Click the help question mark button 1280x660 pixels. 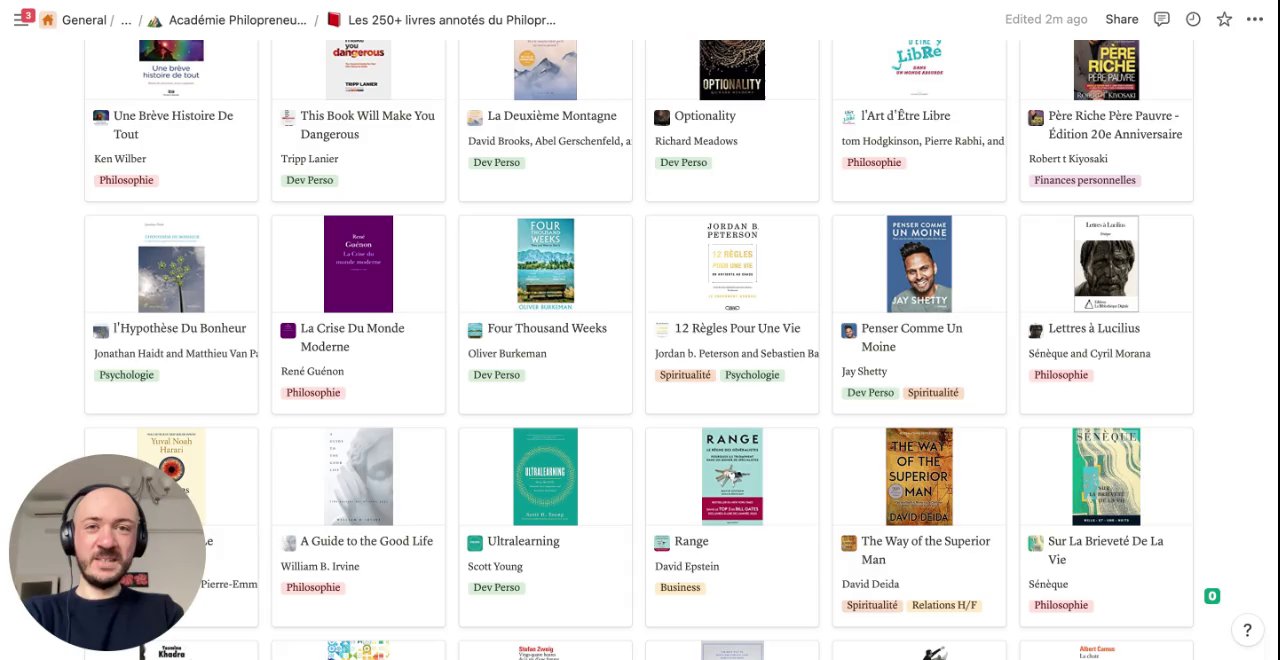tap(1247, 630)
